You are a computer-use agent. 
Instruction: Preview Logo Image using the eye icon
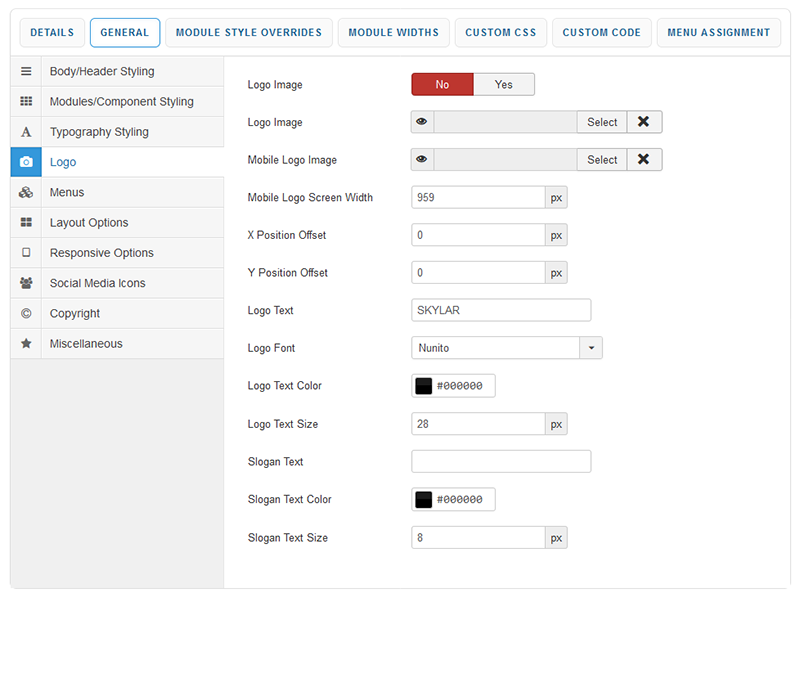422,122
